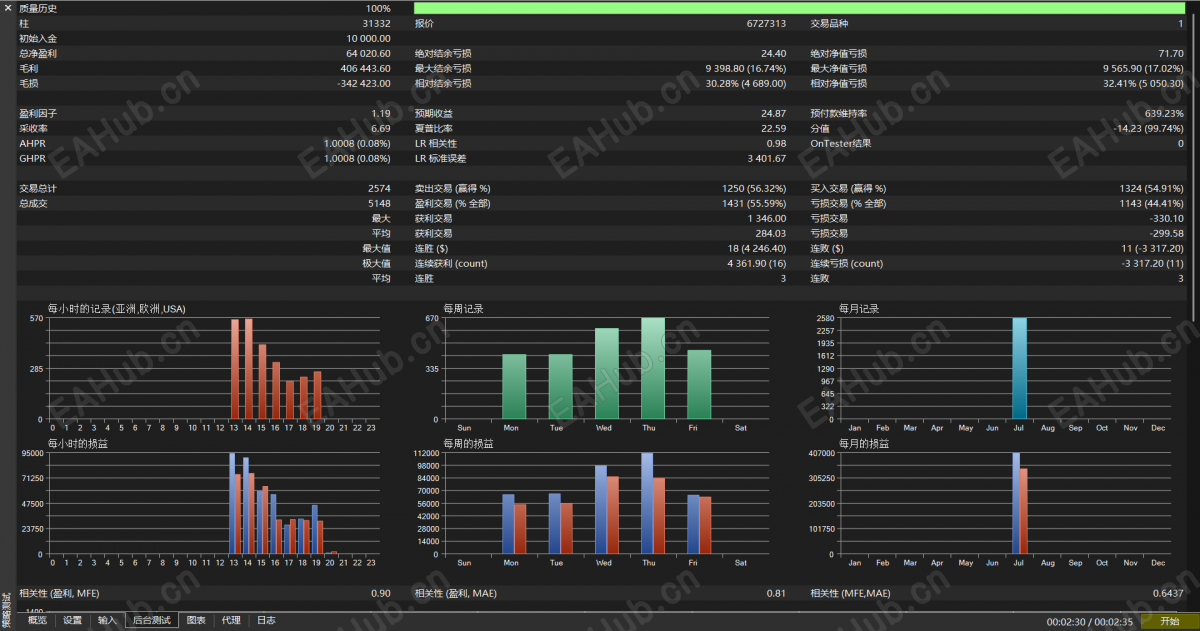
Task: Switch to the 概览 tab
Action: [x=37, y=620]
